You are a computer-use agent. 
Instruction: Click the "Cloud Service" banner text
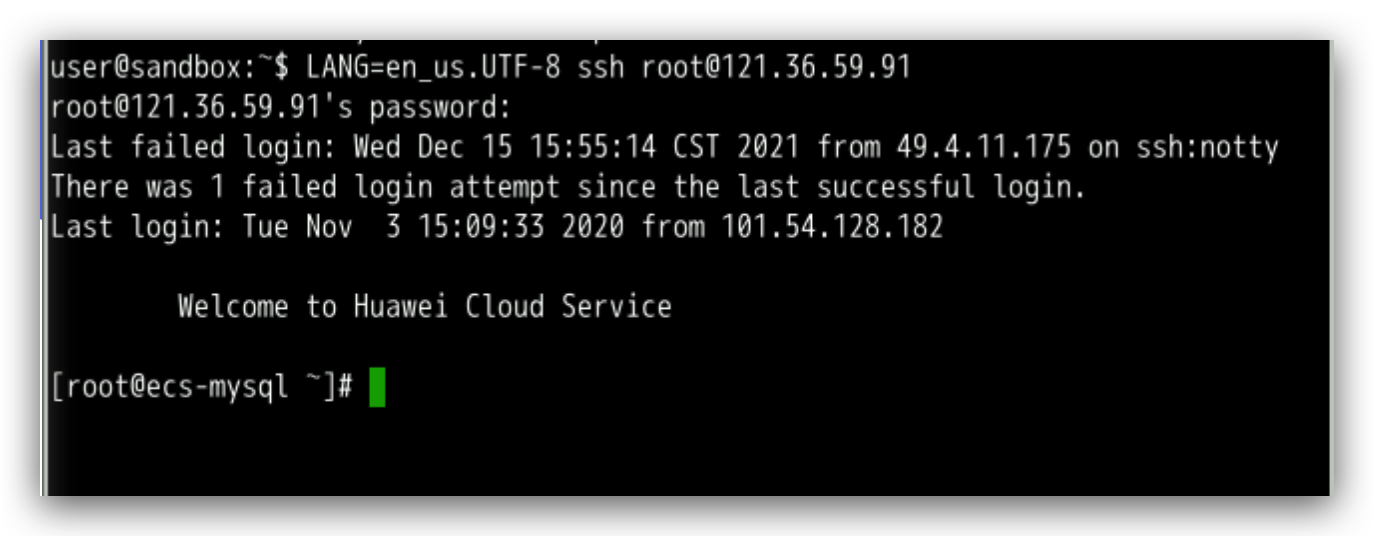[568, 306]
